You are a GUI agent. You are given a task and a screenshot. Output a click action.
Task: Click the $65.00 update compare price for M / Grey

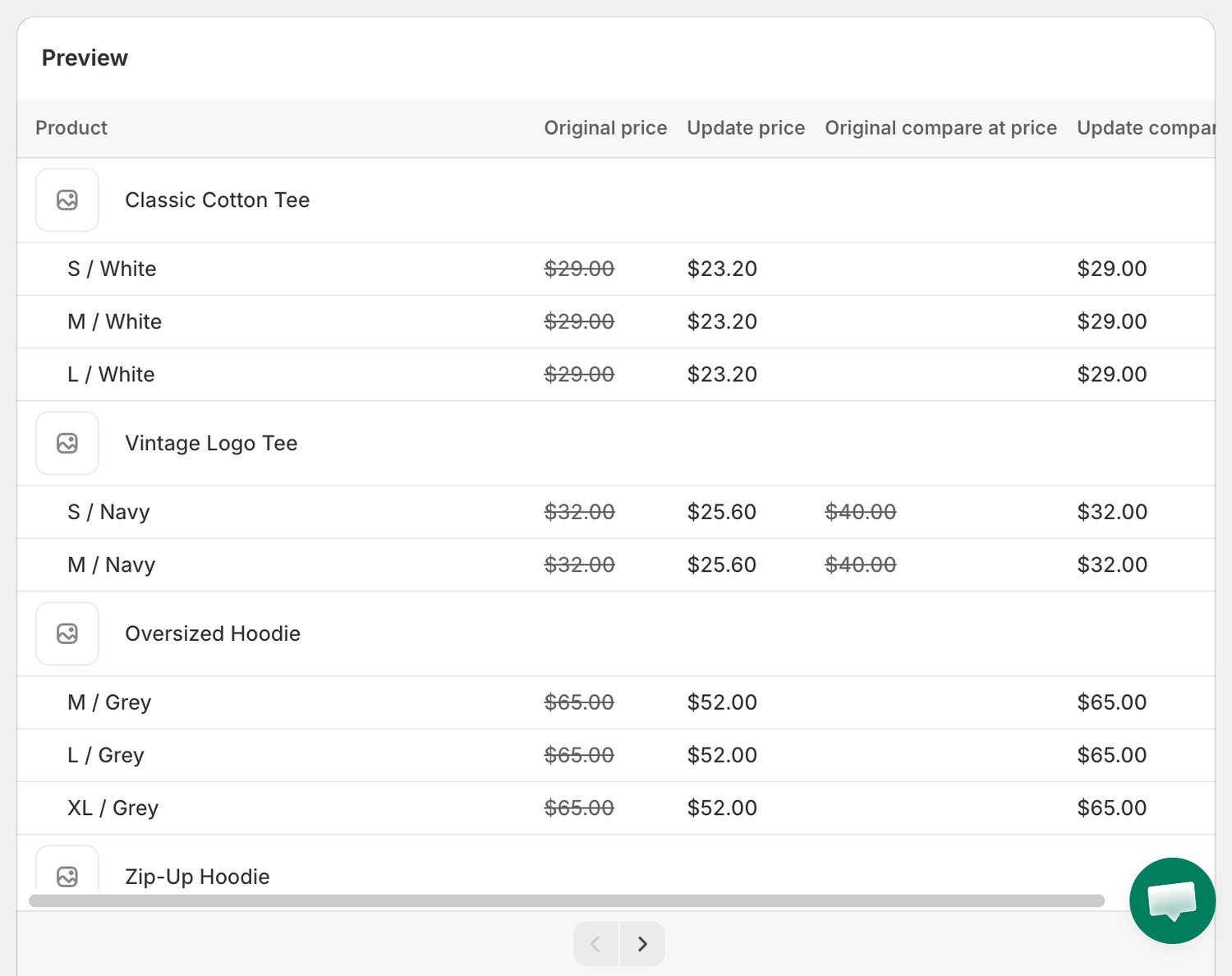1112,702
